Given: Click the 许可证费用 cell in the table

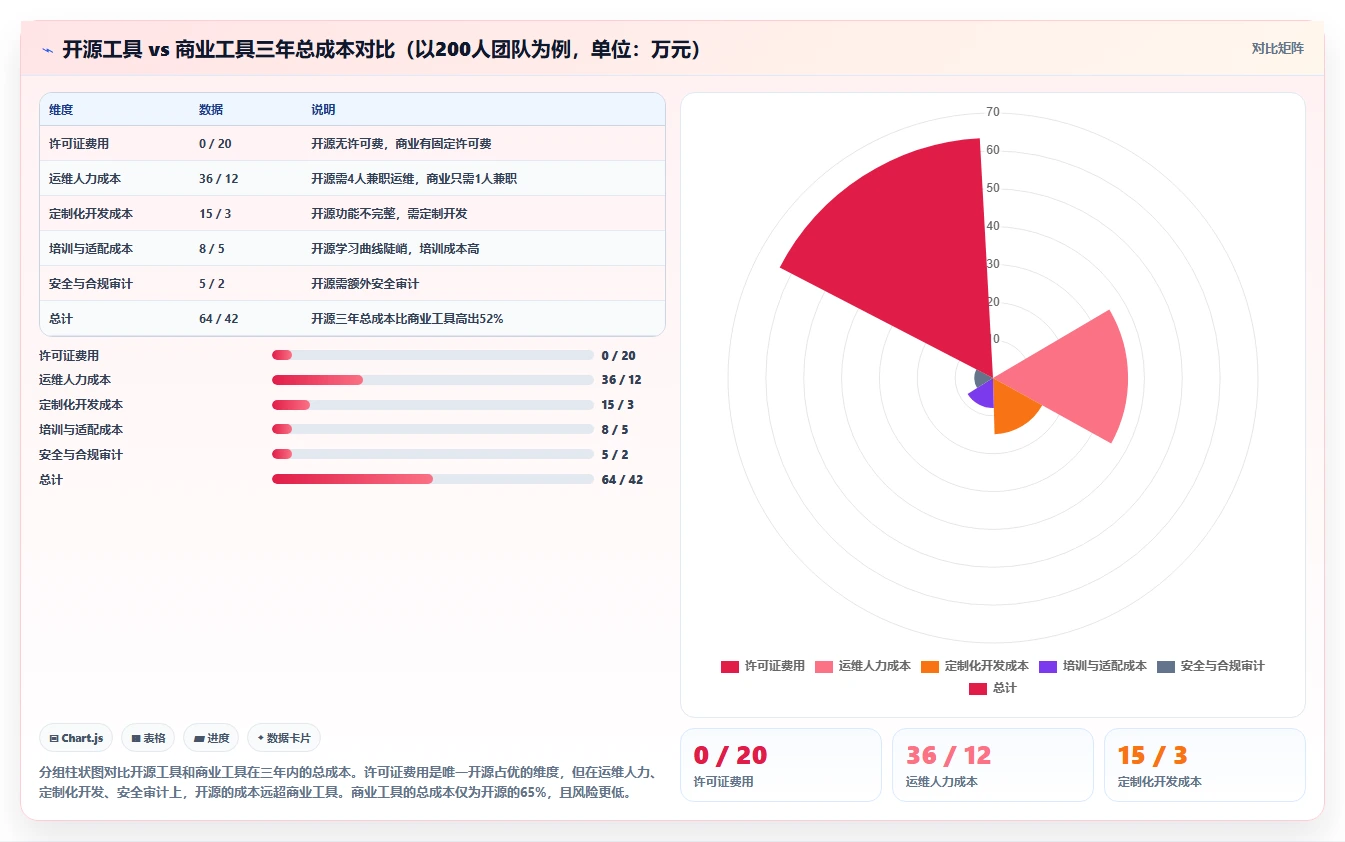Looking at the screenshot, I should click(x=79, y=144).
